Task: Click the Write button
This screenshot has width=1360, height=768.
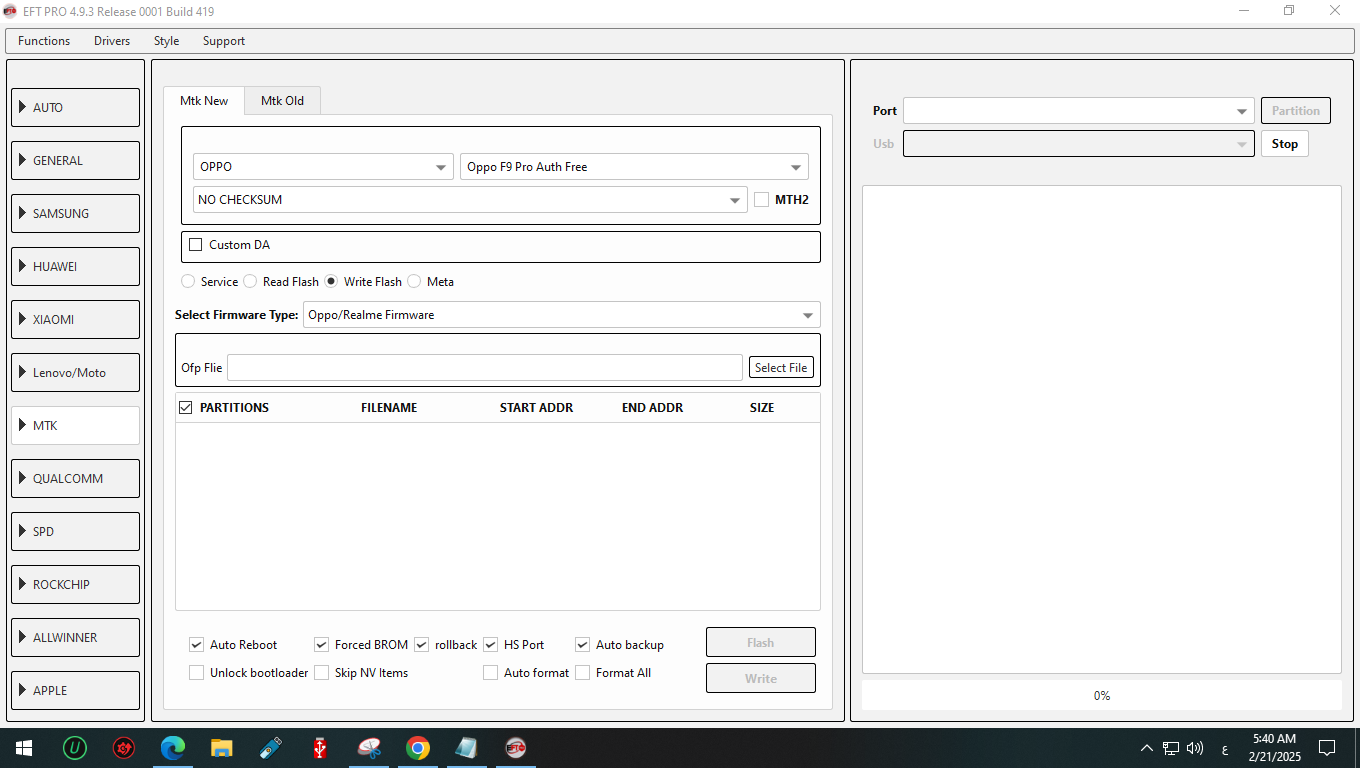Action: click(x=761, y=678)
